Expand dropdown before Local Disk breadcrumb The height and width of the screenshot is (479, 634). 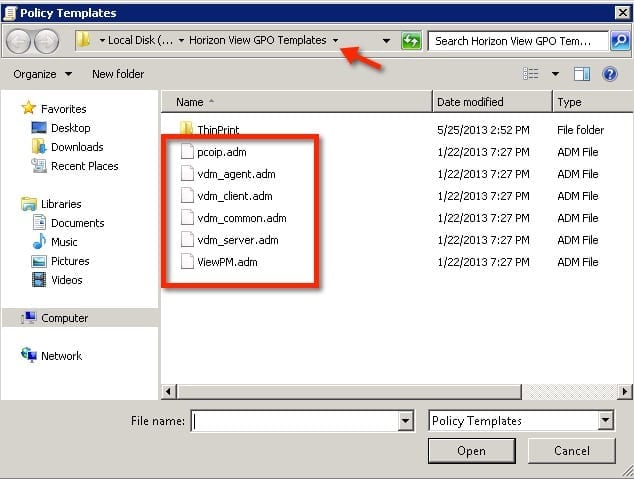[x=102, y=40]
